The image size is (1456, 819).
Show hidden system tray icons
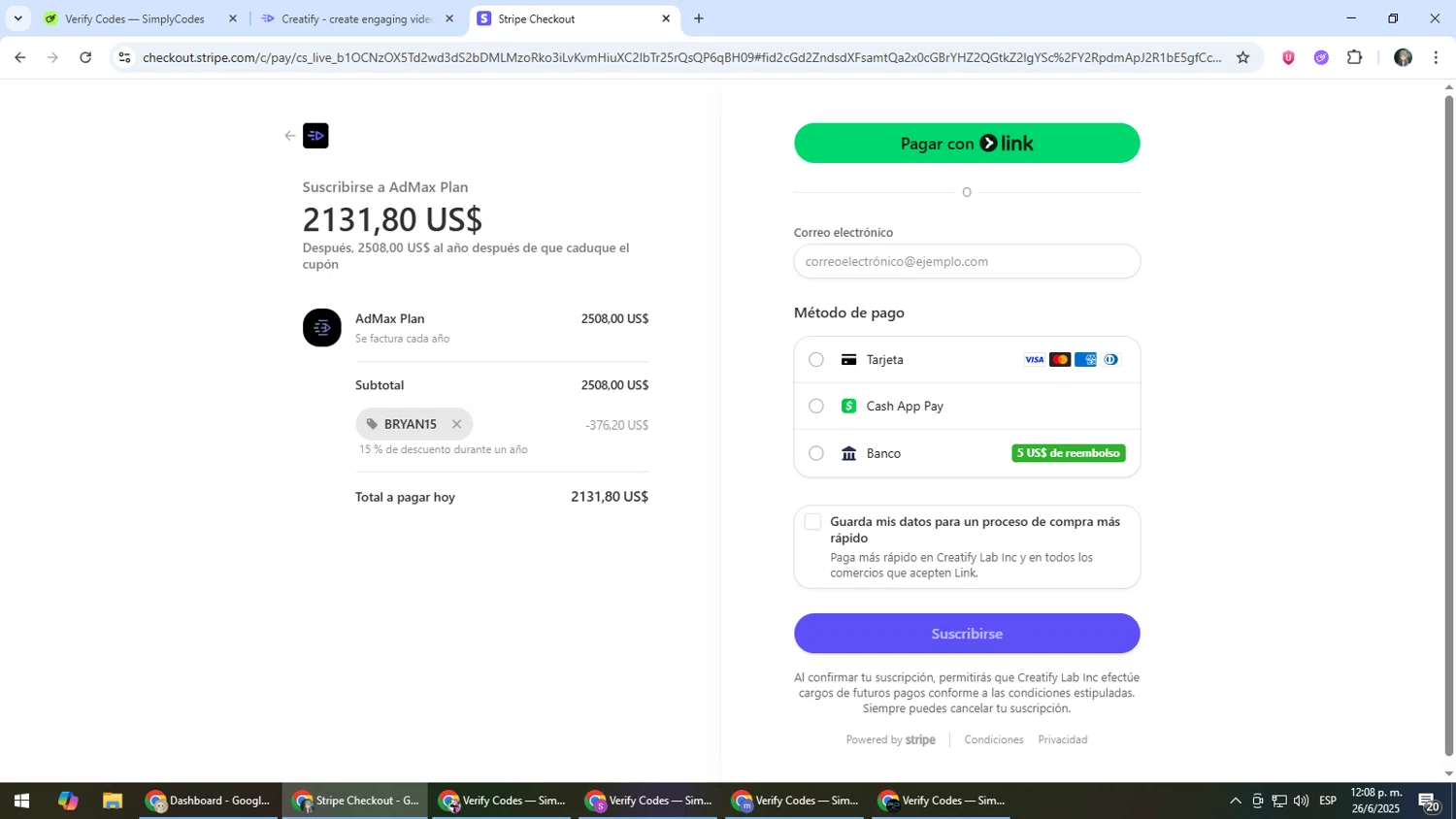(1235, 801)
